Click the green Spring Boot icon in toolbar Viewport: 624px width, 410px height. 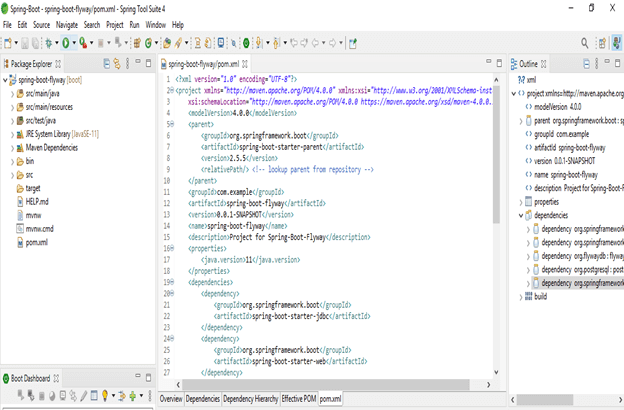(246, 43)
